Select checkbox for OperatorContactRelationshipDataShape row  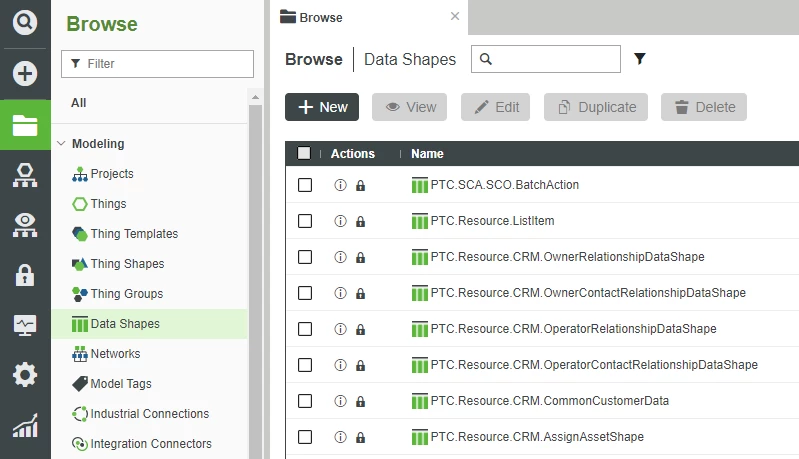pos(305,365)
